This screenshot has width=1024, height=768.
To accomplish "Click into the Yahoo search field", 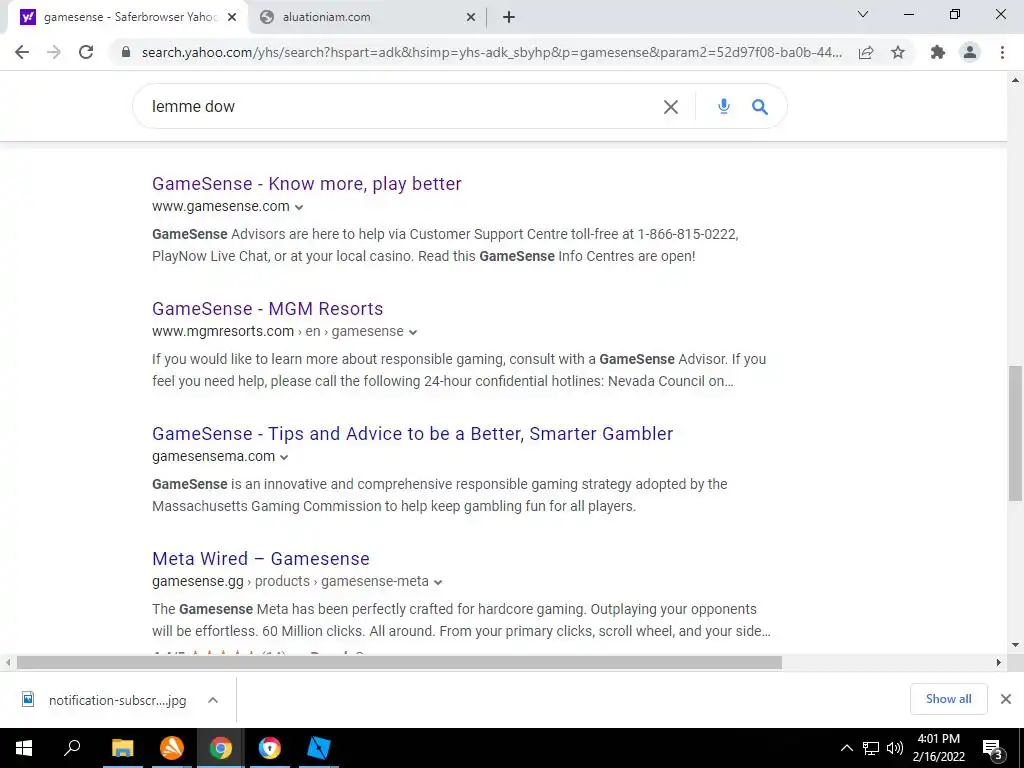I will pos(402,106).
